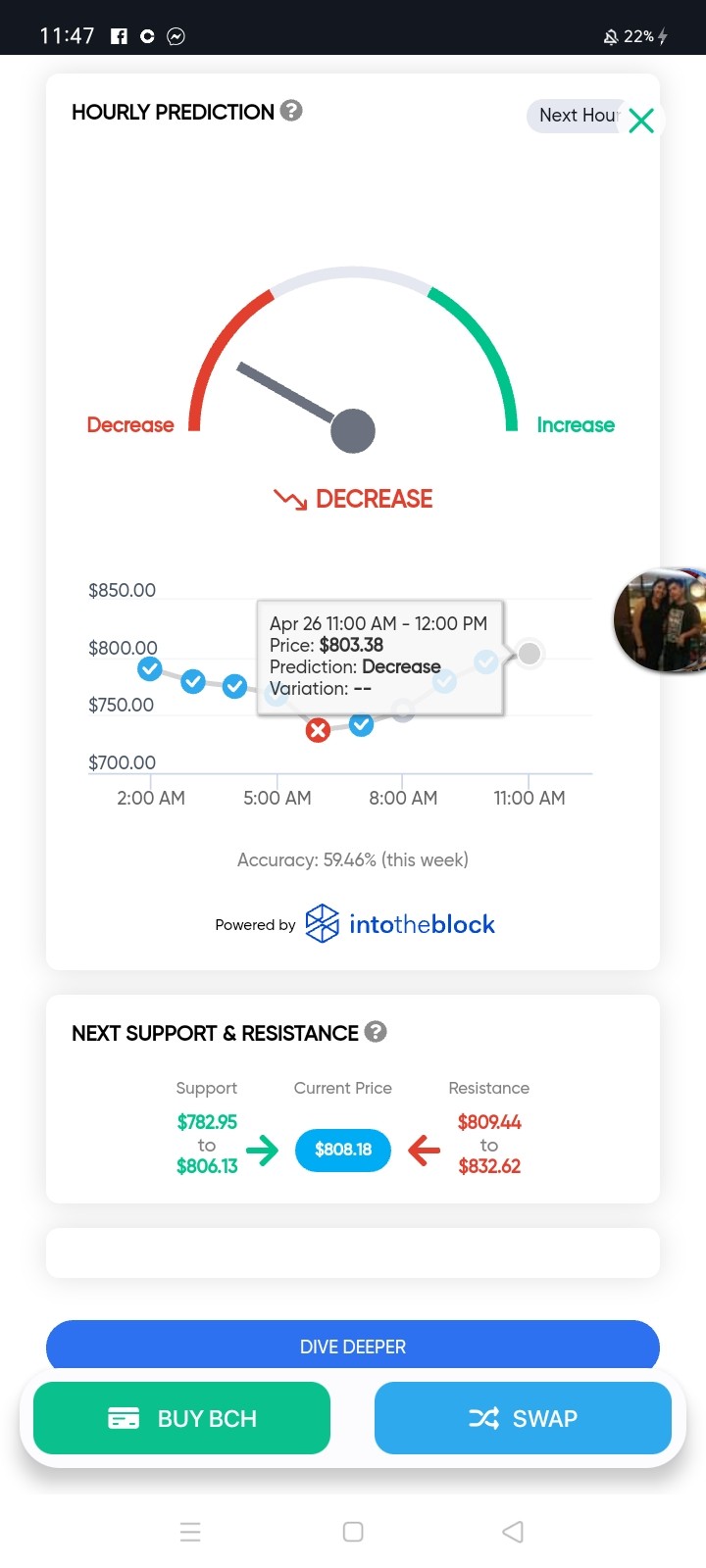Open Support & Resistance help question mark

(x=376, y=1032)
